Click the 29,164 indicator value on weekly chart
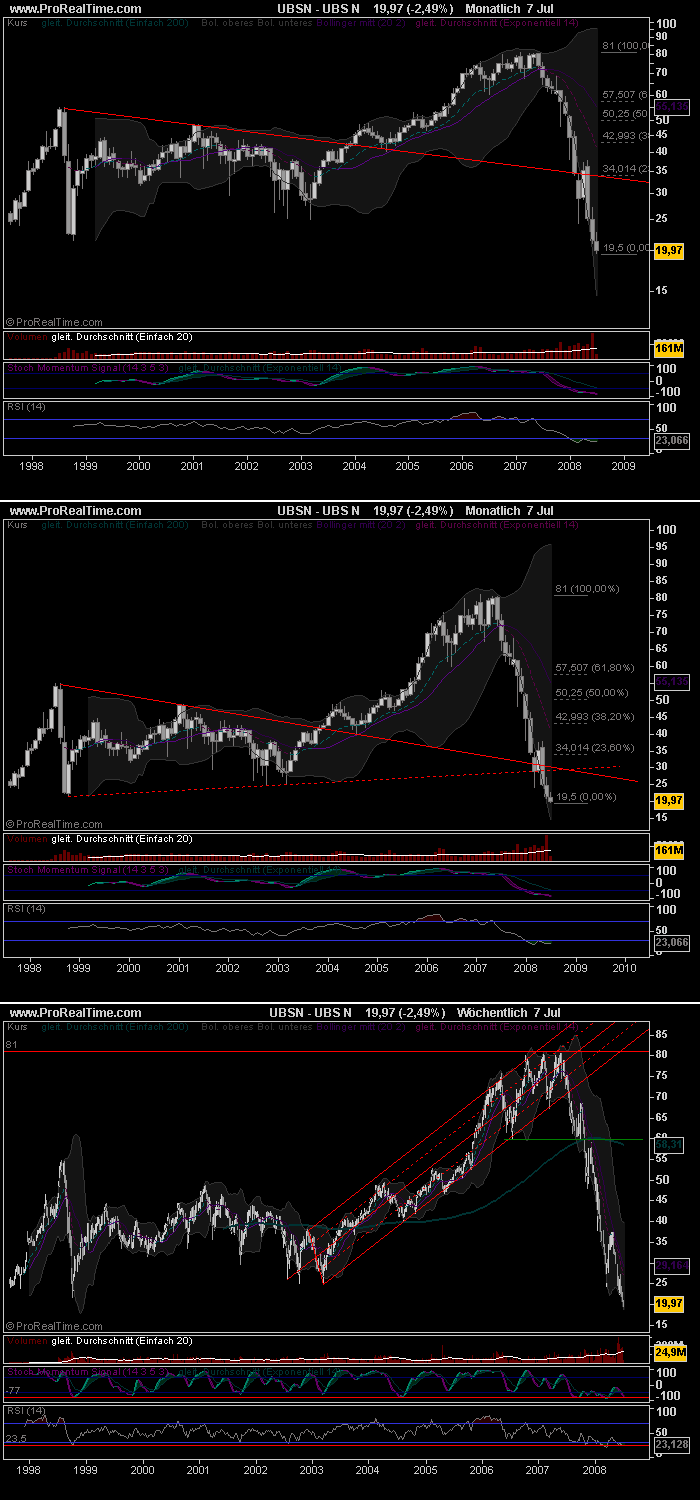The width and height of the screenshot is (700, 1500). click(668, 1265)
